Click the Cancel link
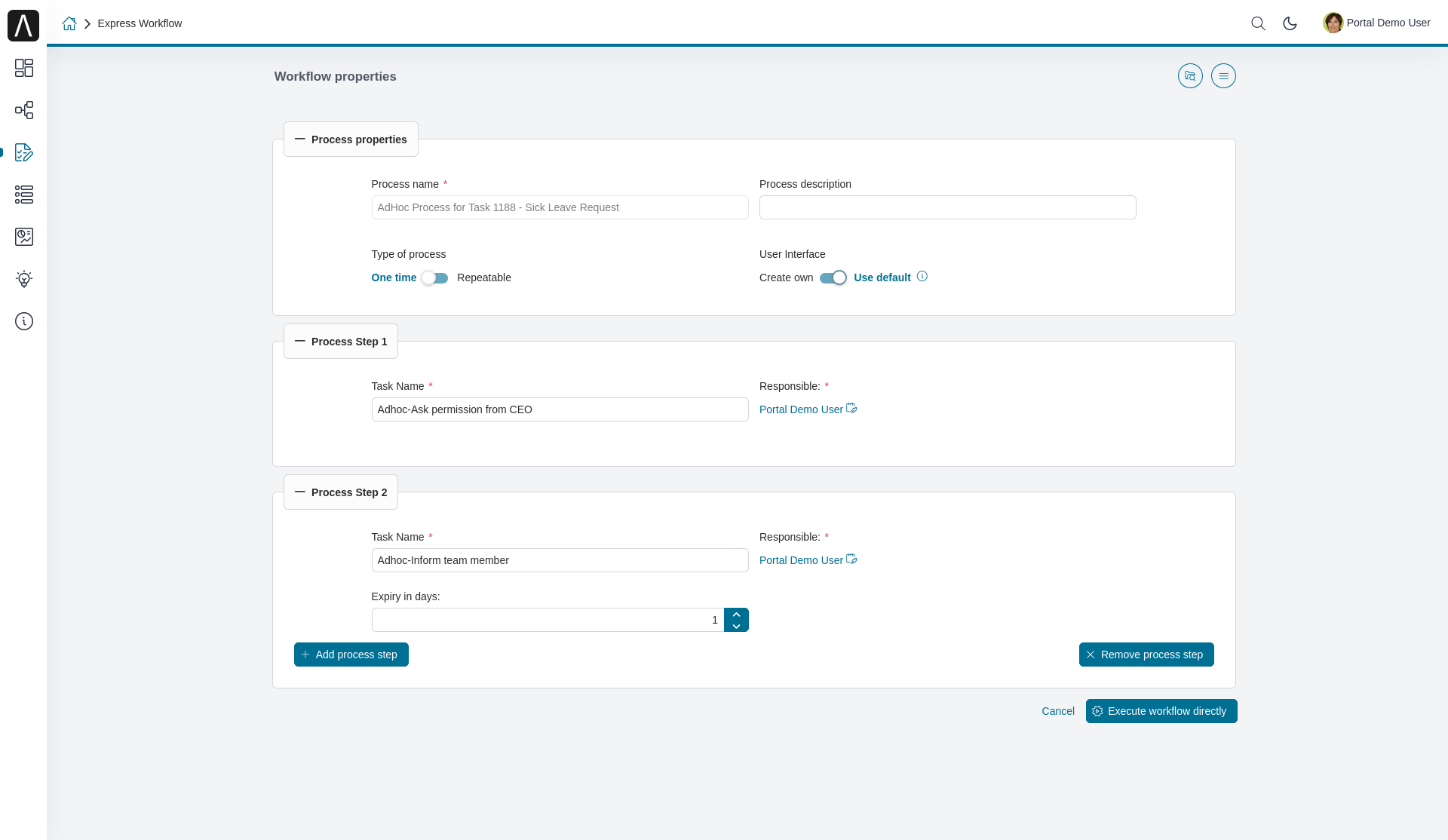This screenshot has width=1448, height=840. (x=1057, y=711)
